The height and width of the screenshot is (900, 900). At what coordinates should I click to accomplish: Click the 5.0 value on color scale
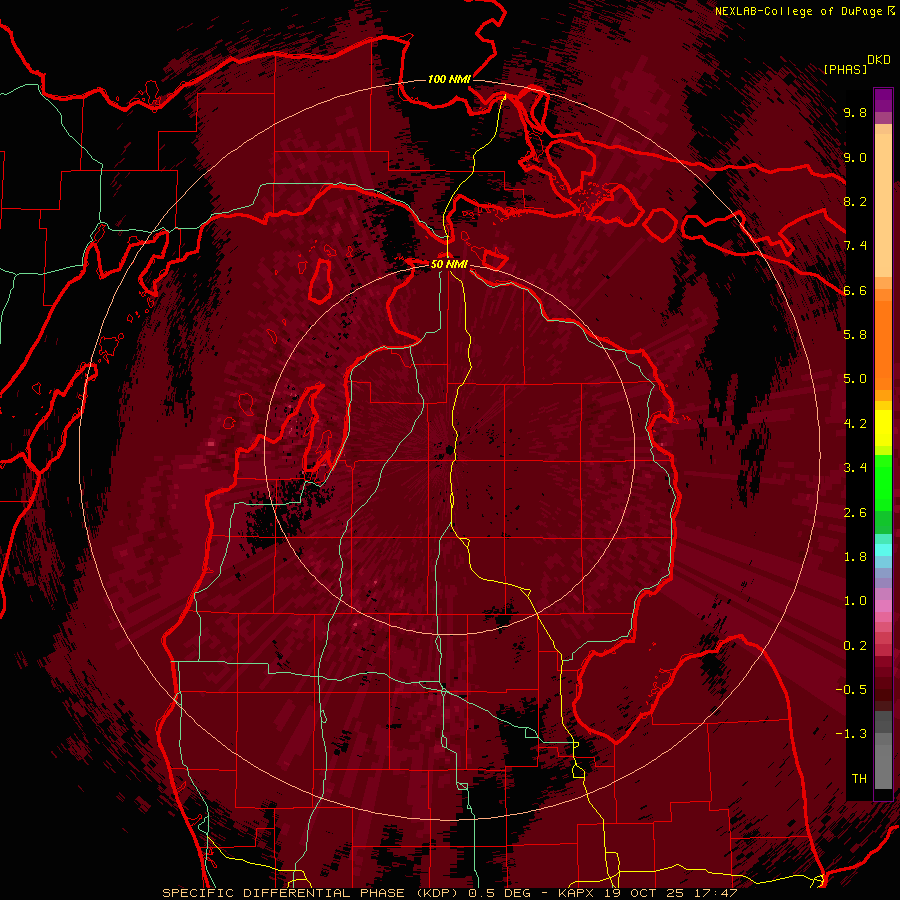click(x=855, y=379)
